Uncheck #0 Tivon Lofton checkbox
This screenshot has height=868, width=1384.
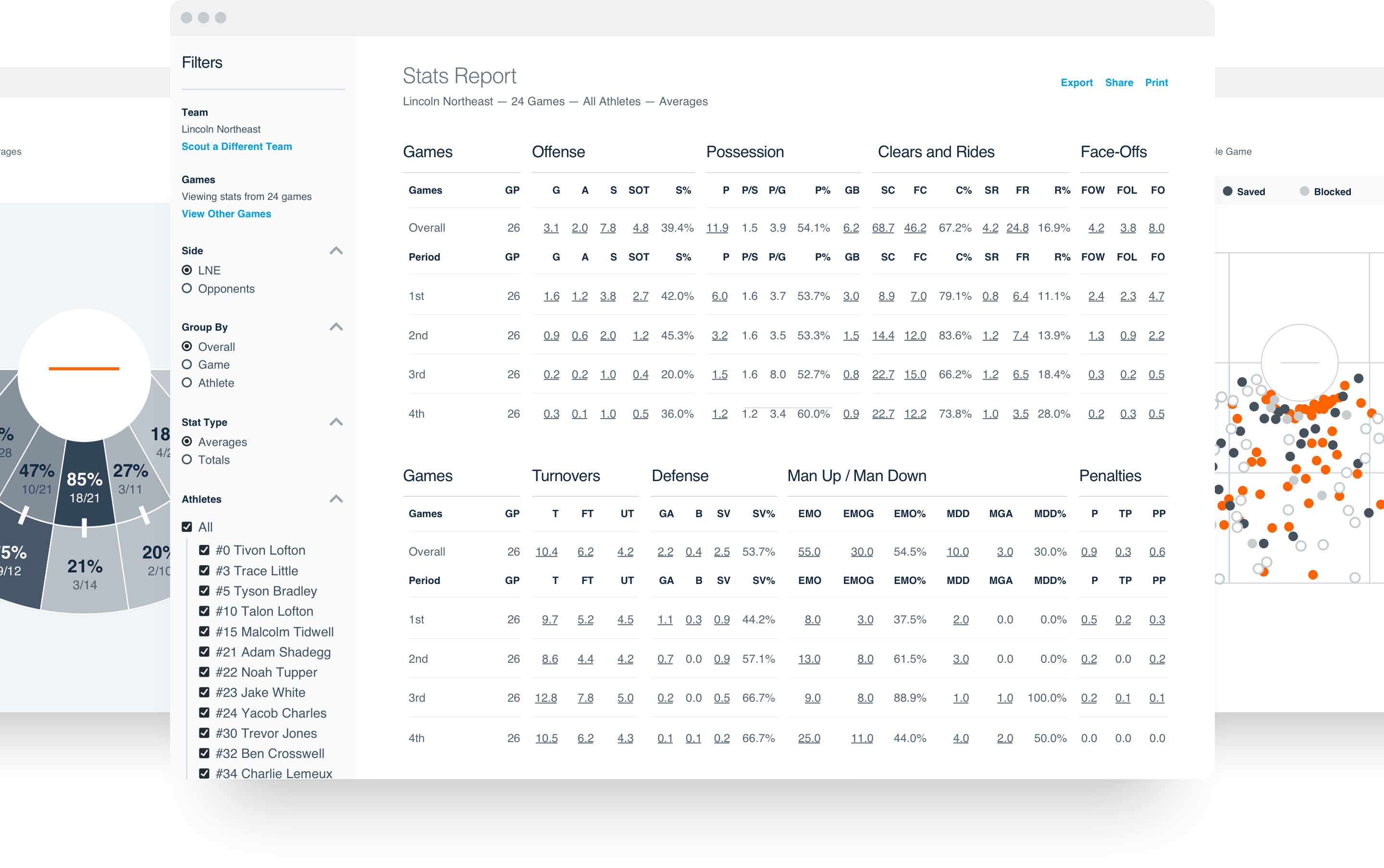(204, 550)
